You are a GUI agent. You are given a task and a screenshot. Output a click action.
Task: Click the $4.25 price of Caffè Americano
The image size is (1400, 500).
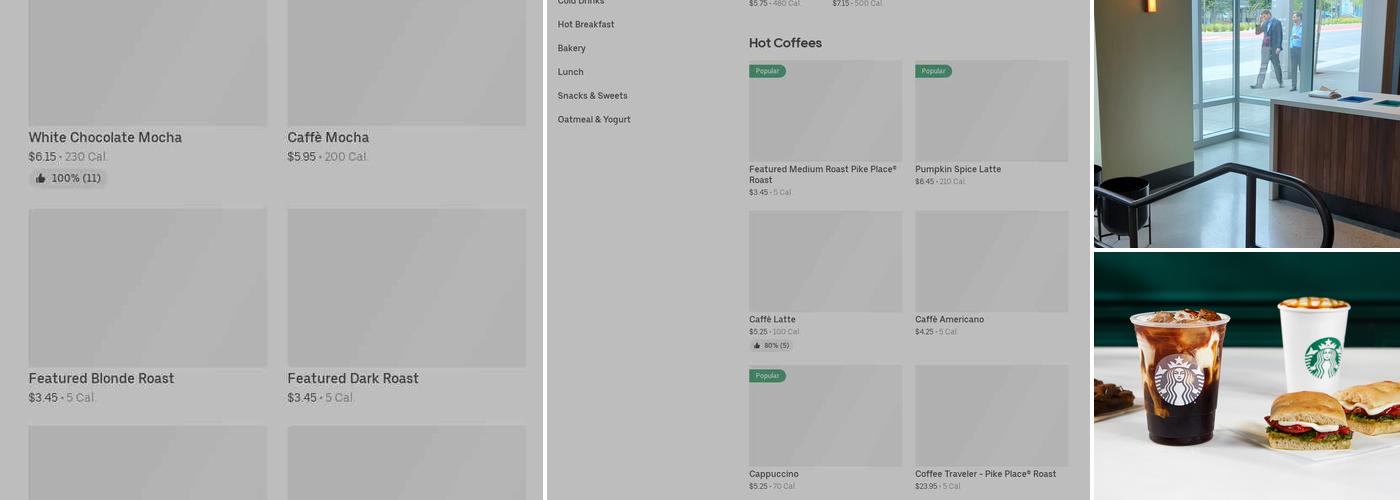coord(924,332)
